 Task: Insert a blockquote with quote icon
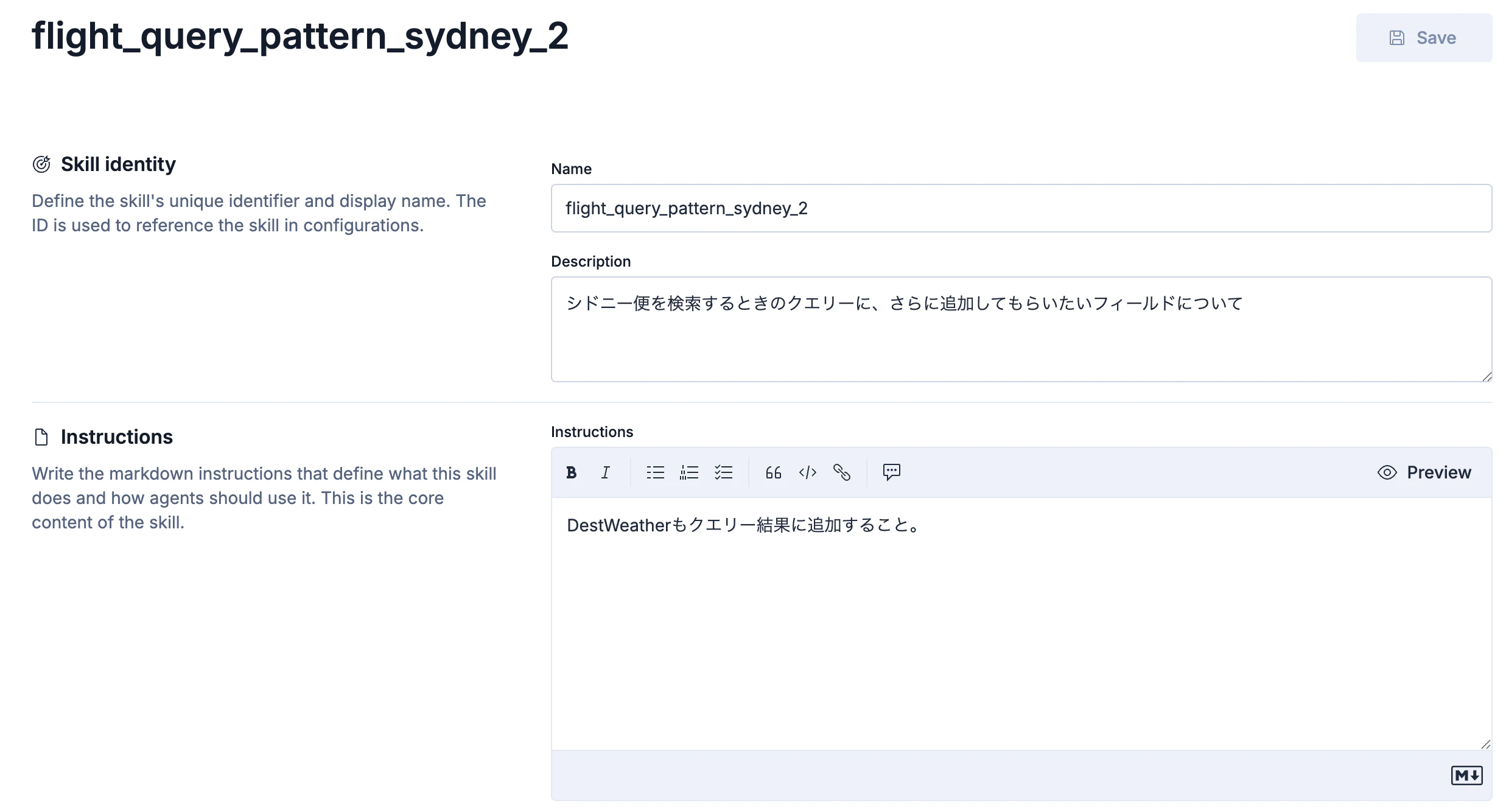pyautogui.click(x=773, y=472)
